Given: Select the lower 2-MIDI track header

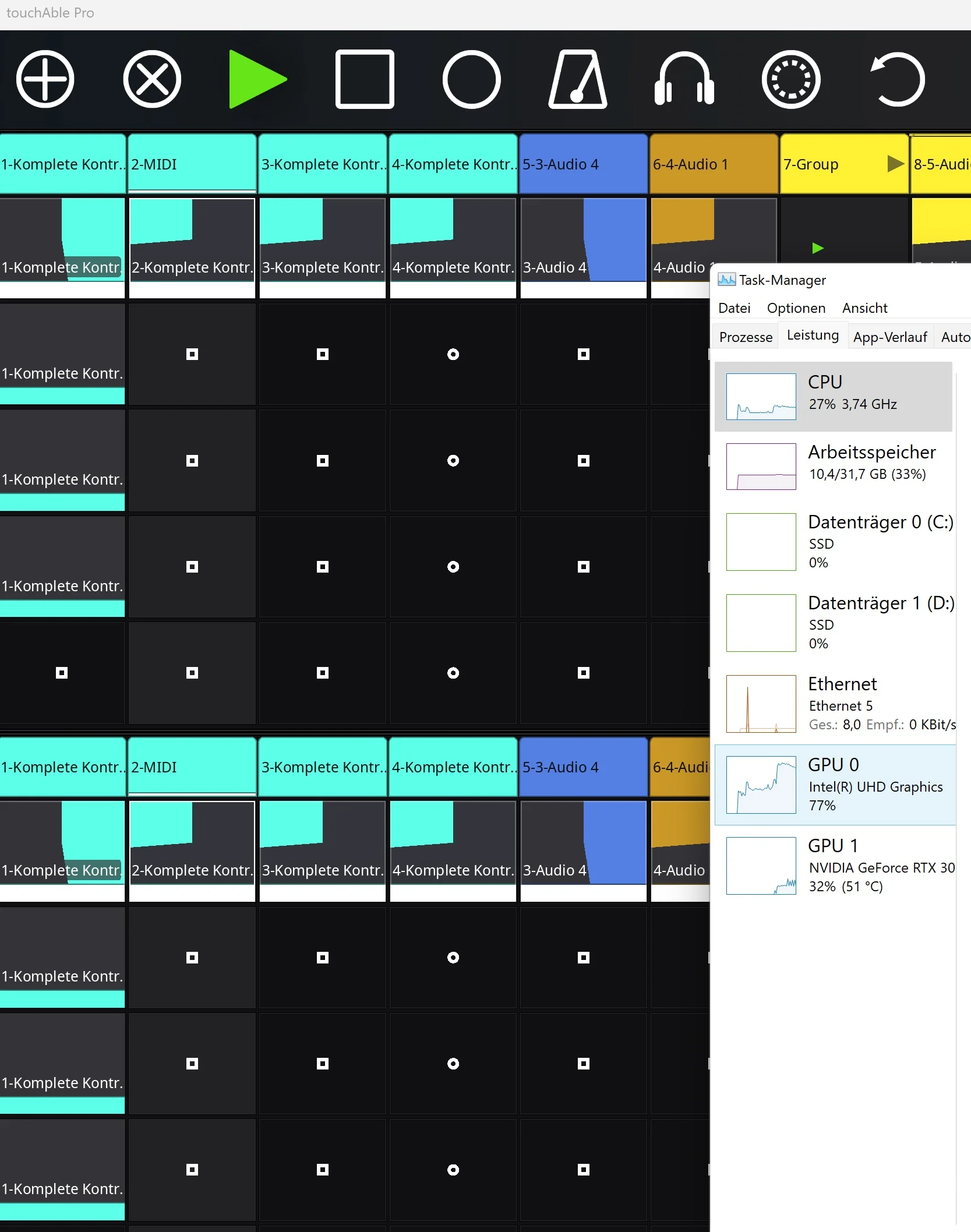Looking at the screenshot, I should (x=192, y=767).
